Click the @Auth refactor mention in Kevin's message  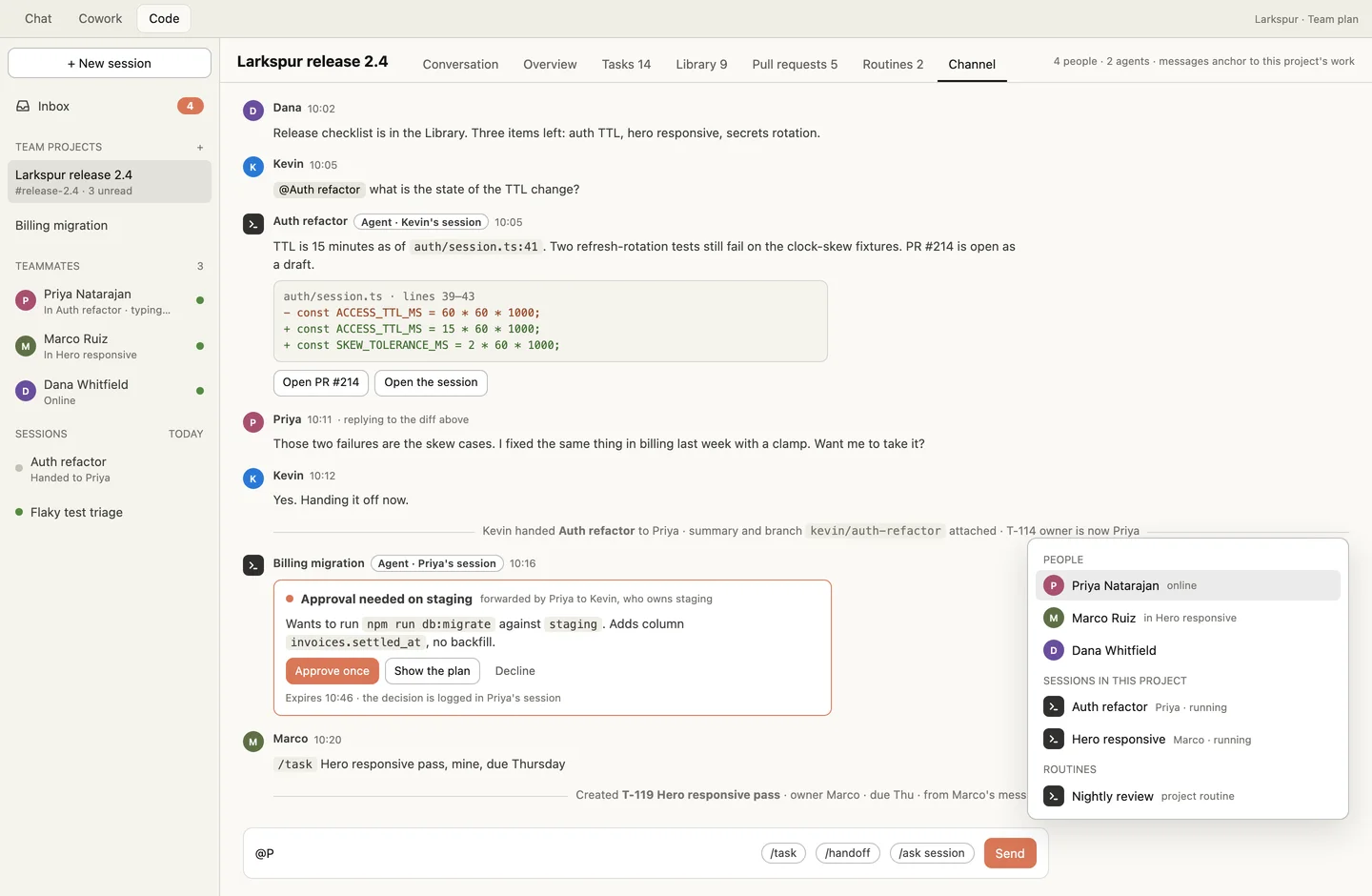coord(319,190)
